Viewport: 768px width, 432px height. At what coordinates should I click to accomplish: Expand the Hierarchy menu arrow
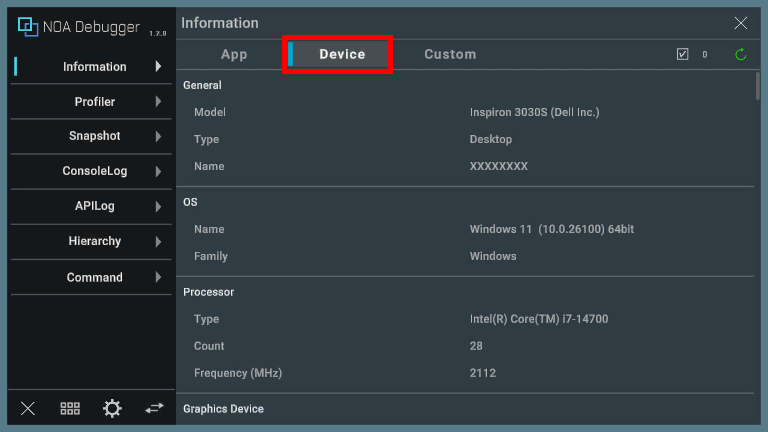pyautogui.click(x=158, y=242)
